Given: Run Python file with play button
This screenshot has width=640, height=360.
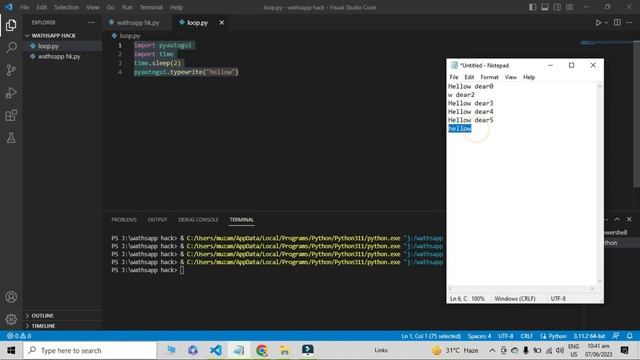Looking at the screenshot, I should [598, 22].
